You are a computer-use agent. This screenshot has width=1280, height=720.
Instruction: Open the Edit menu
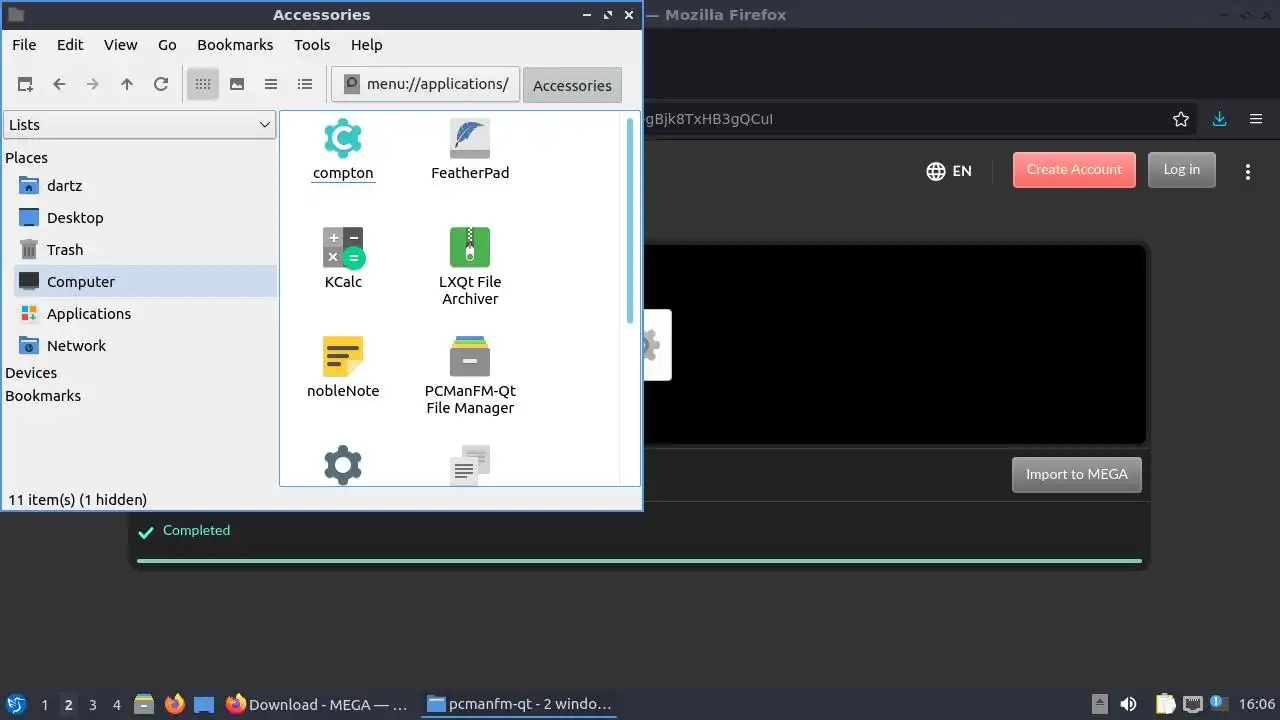coord(70,45)
